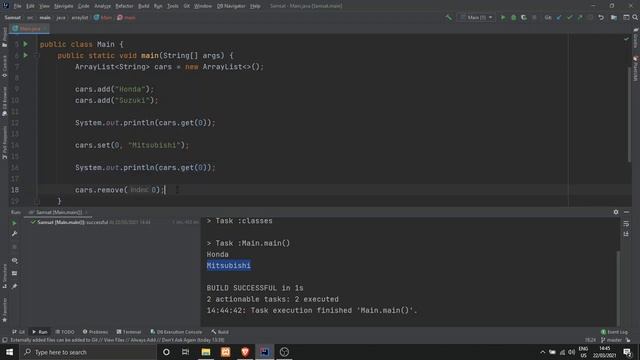Open Run panel settings gear

pos(616,212)
